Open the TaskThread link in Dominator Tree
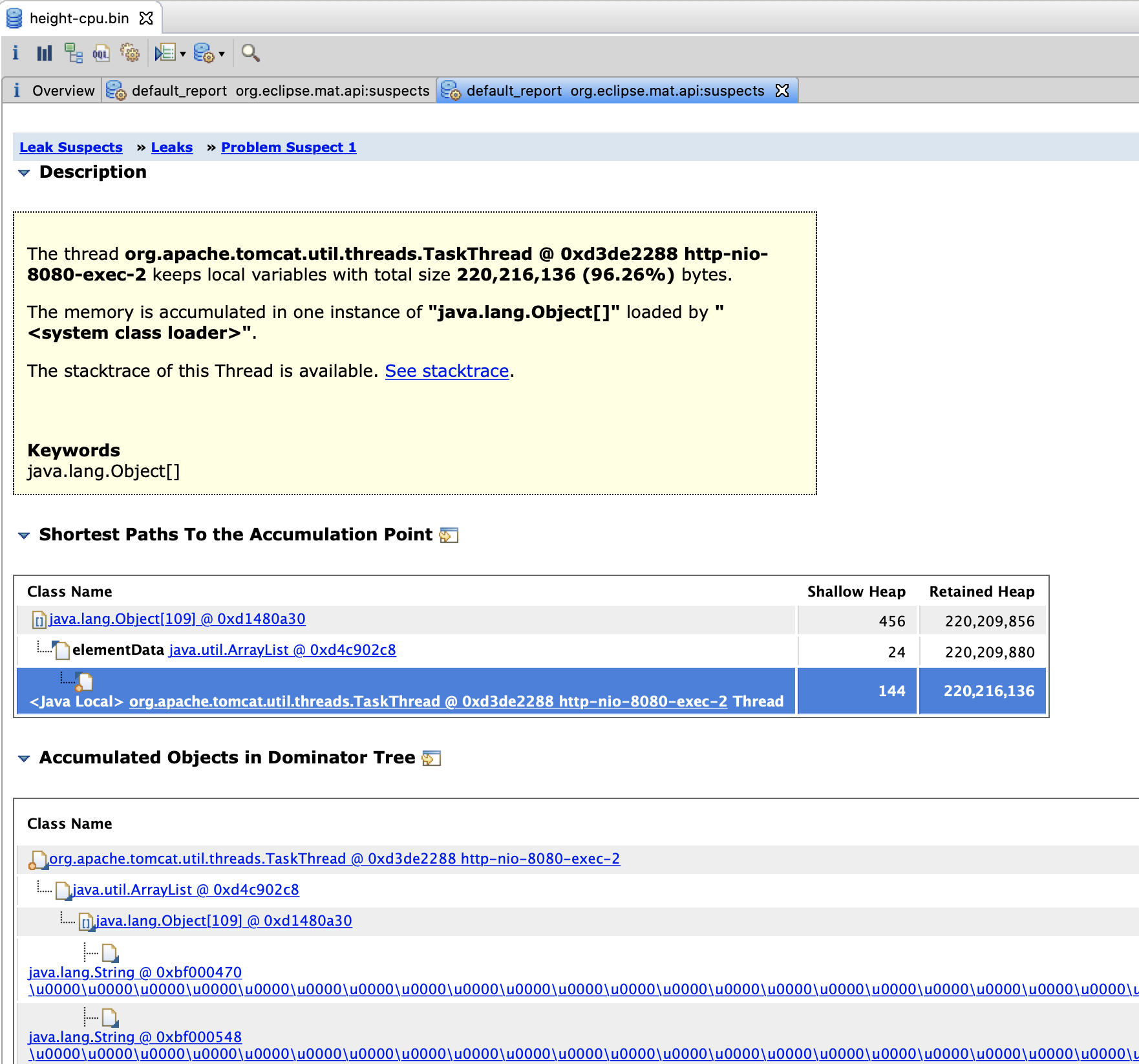Viewport: 1139px width, 1064px height. coord(335,859)
